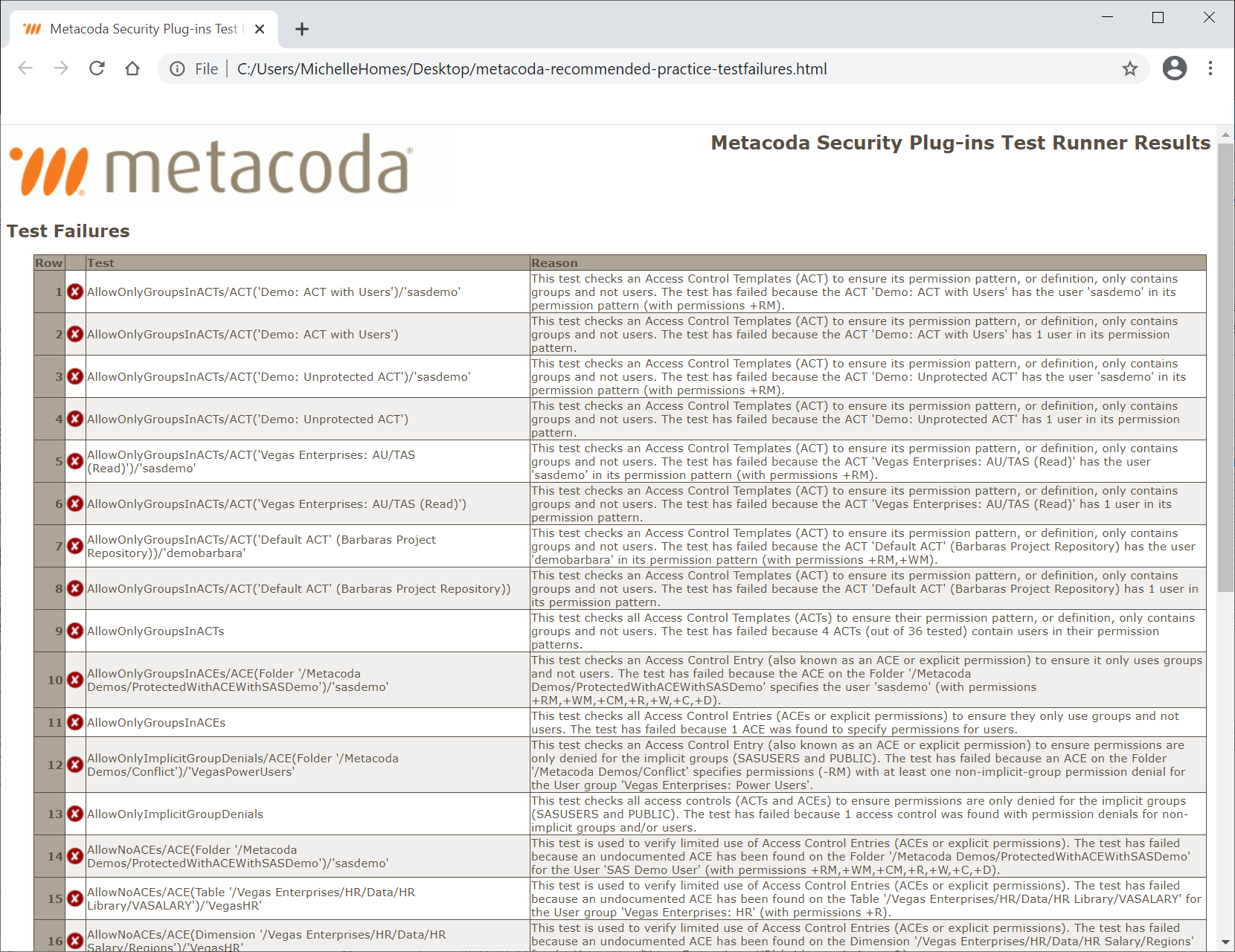Click the red failure icon in row 12

[75, 765]
